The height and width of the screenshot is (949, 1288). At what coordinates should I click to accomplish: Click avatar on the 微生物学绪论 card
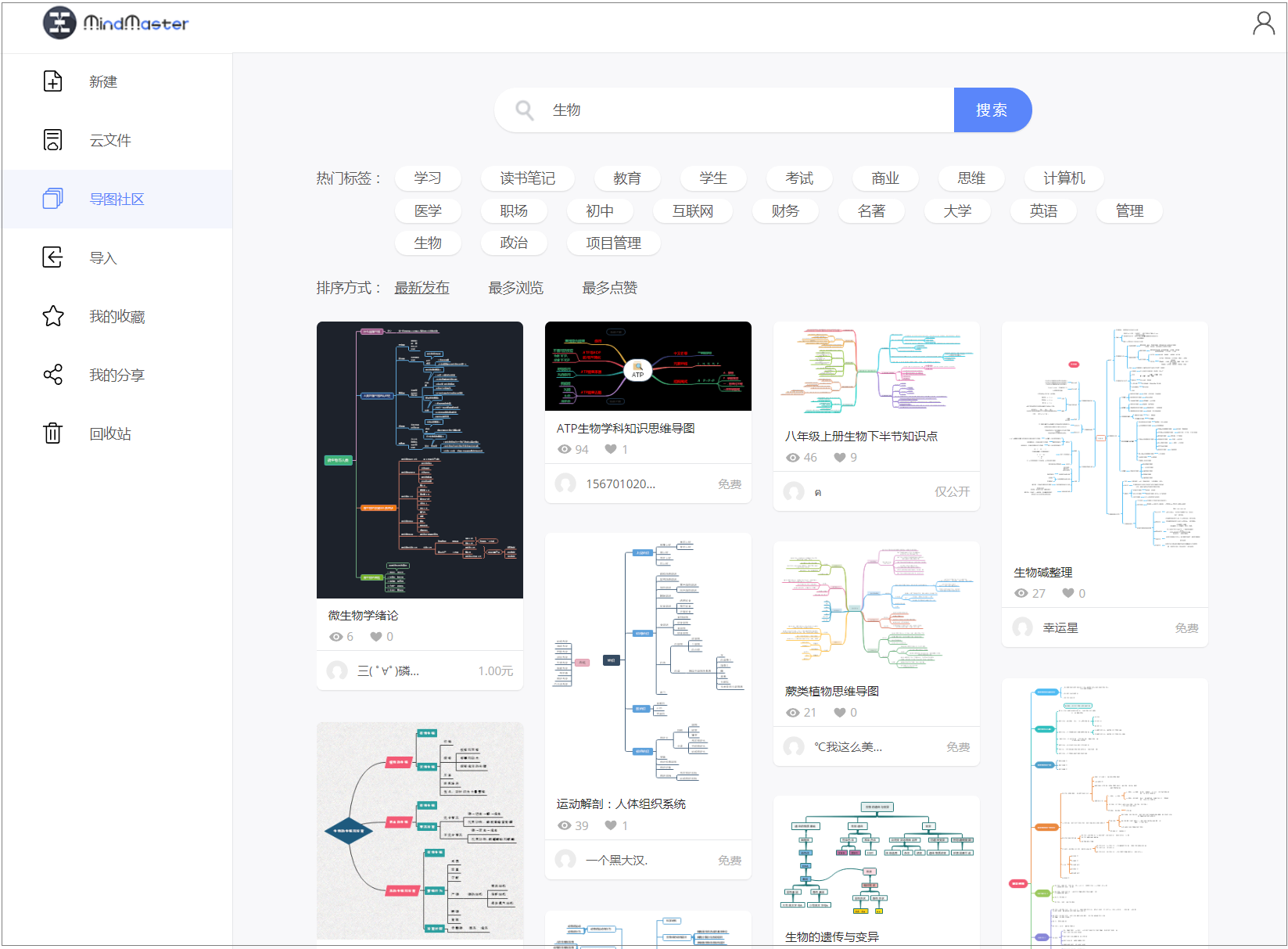[x=337, y=670]
